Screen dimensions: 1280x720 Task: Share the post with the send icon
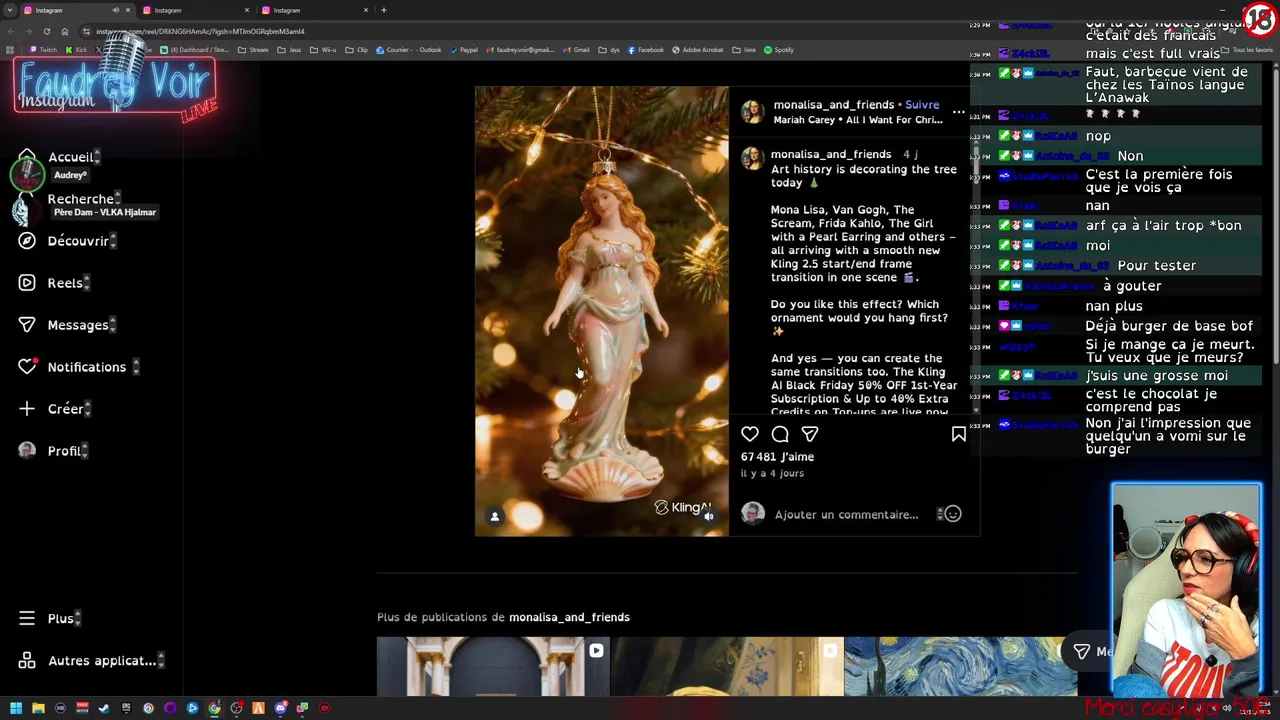tap(810, 434)
